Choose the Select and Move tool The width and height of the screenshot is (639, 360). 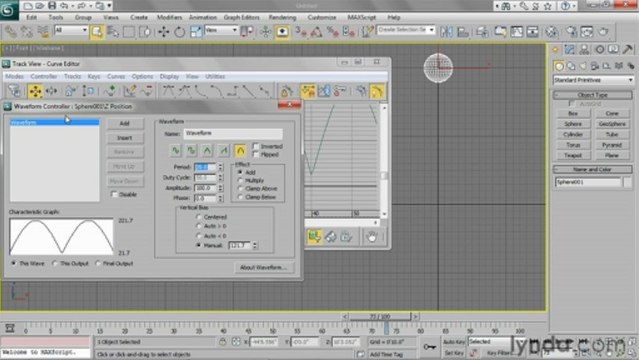(163, 31)
